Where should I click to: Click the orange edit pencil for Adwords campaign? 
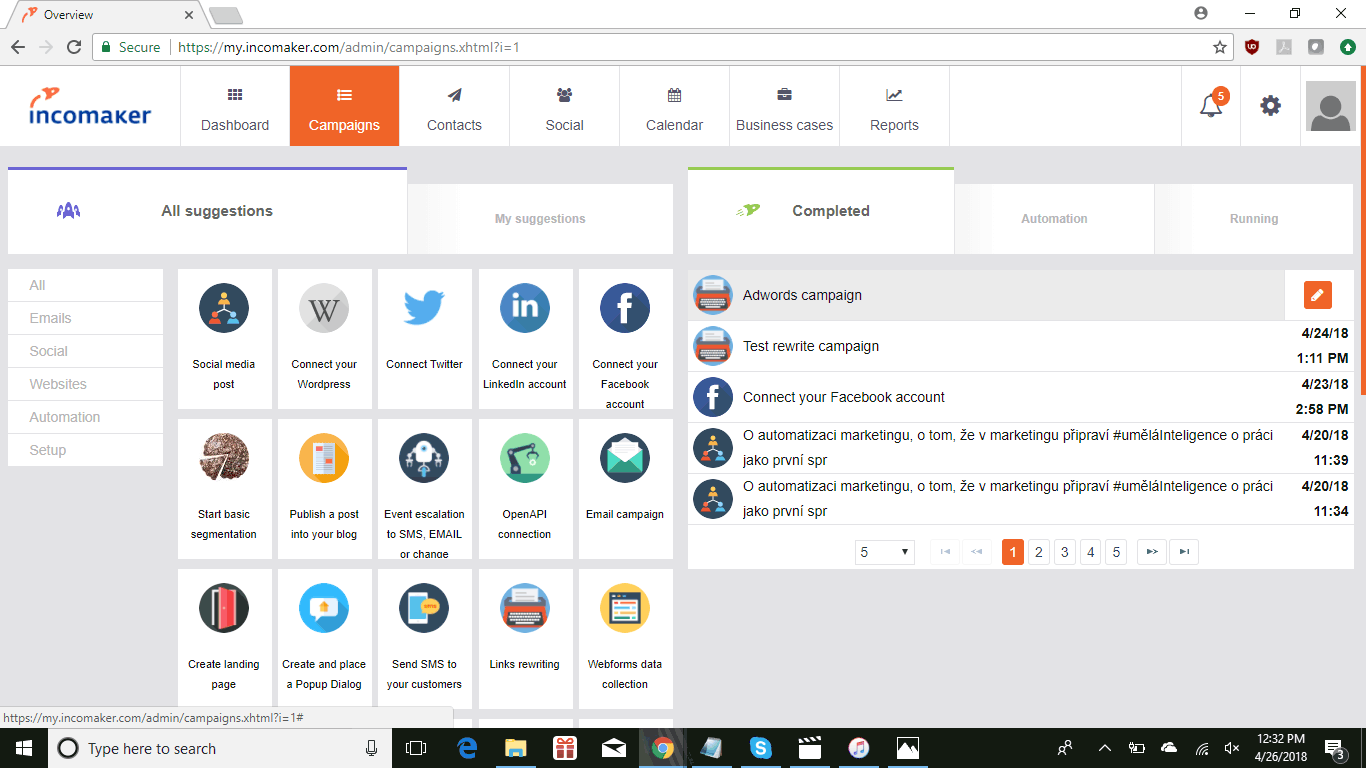(1317, 295)
